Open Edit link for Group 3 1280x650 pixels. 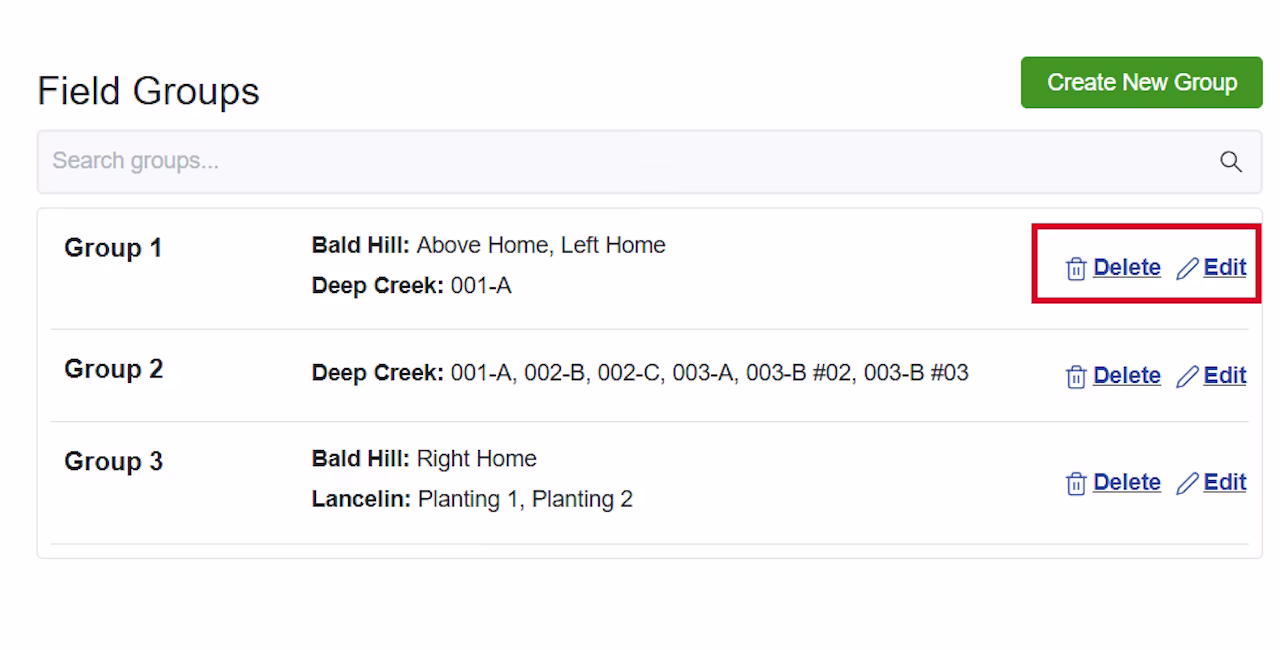point(1225,482)
